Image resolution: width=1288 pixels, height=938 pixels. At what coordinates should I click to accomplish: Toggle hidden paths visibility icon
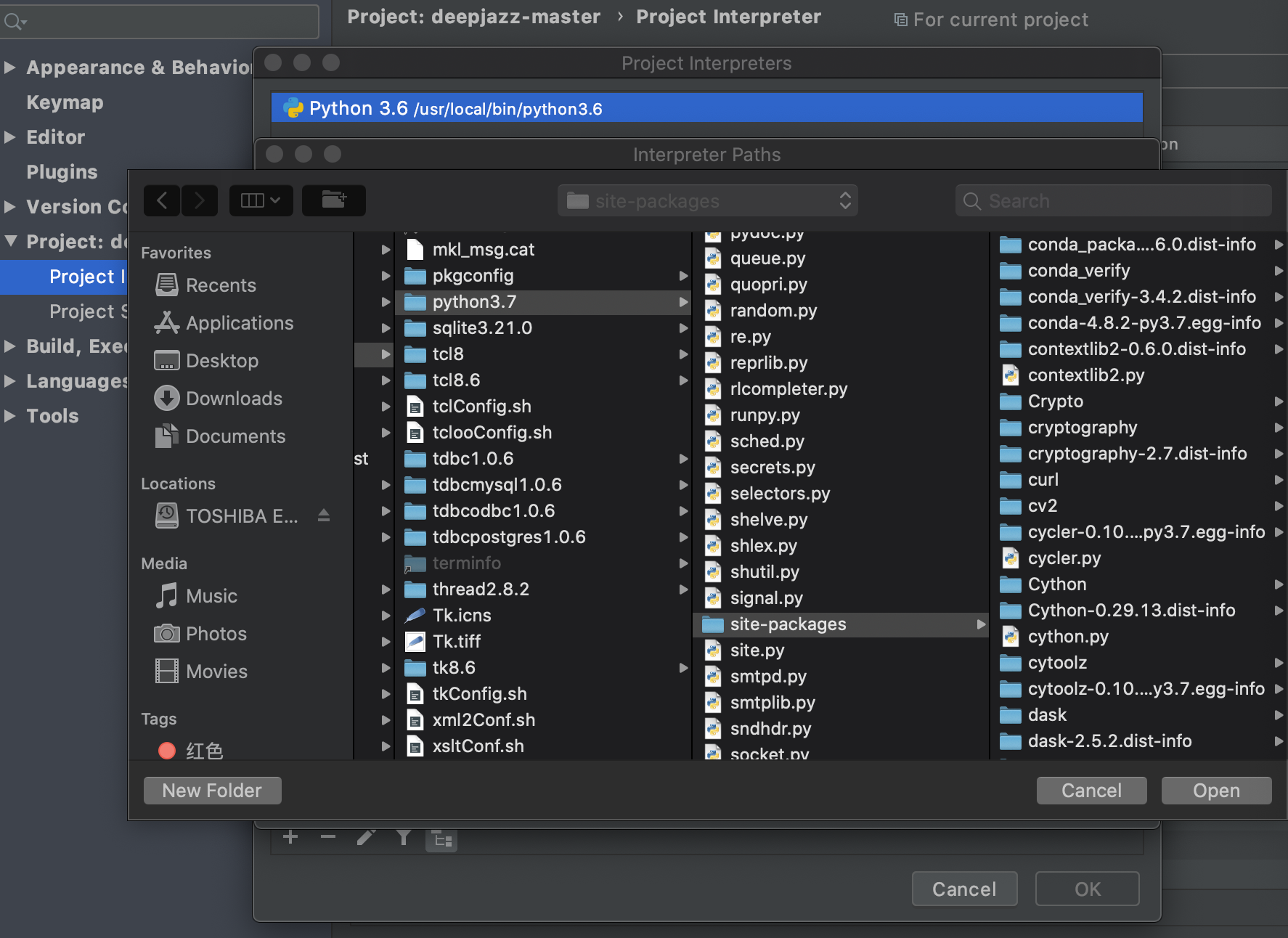[441, 837]
